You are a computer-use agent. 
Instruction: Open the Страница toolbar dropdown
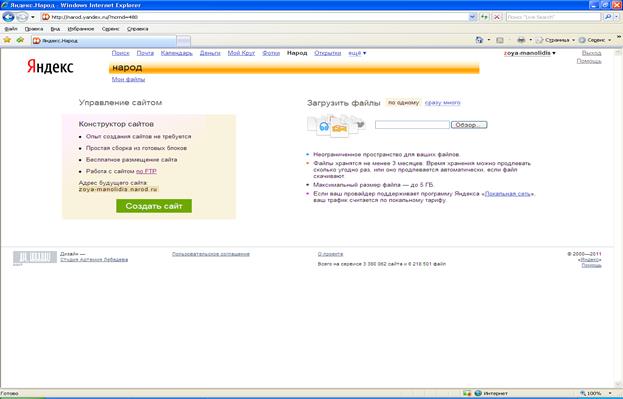[x=555, y=40]
